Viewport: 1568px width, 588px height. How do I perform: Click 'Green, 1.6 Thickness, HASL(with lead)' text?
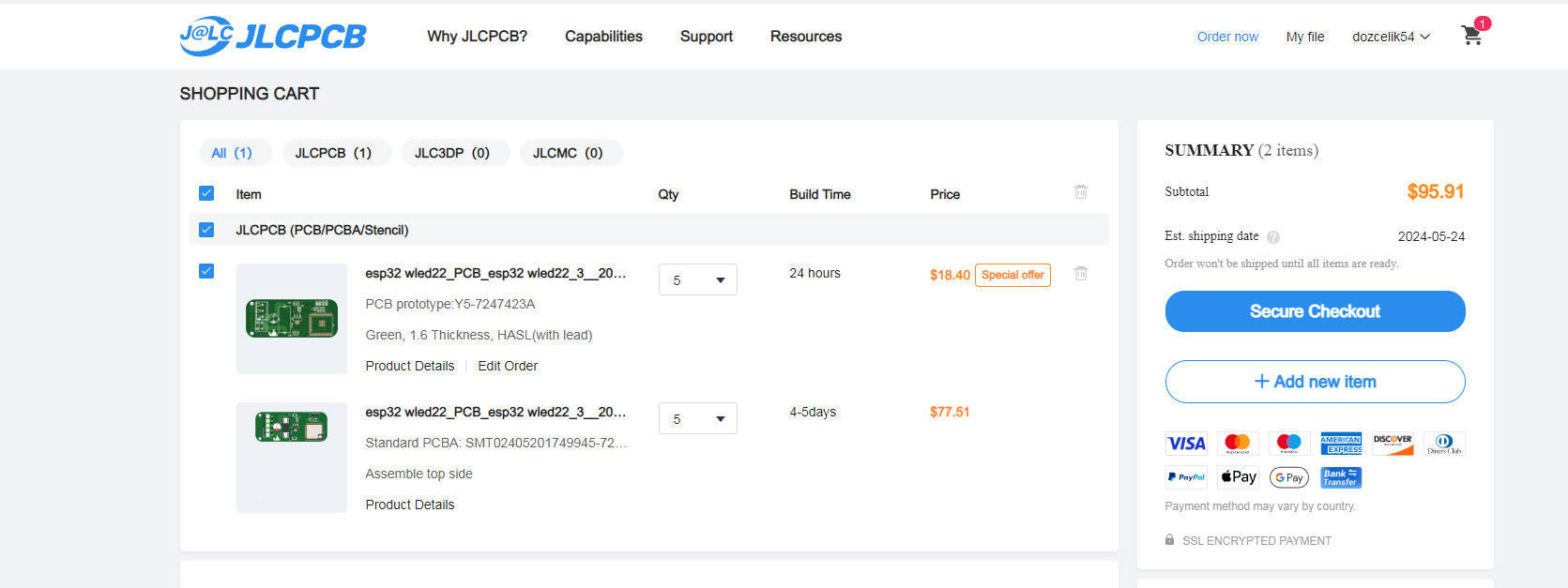tap(479, 335)
